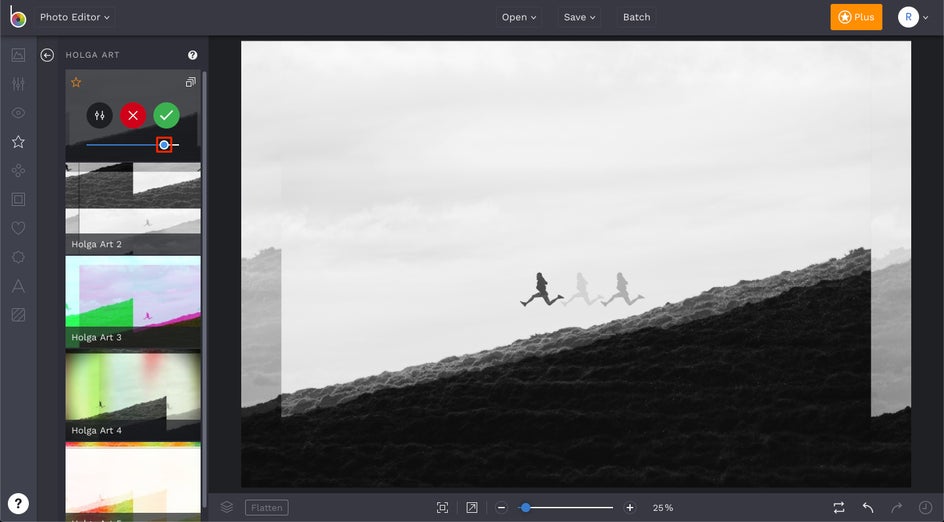Click the compare original toggle icon

point(839,508)
